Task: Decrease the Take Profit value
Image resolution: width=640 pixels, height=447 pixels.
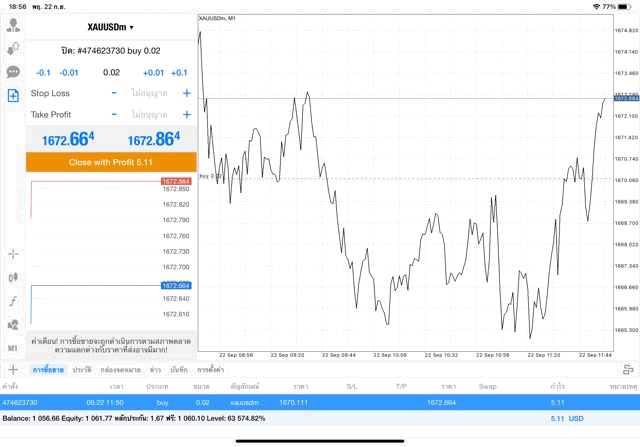Action: (114, 114)
